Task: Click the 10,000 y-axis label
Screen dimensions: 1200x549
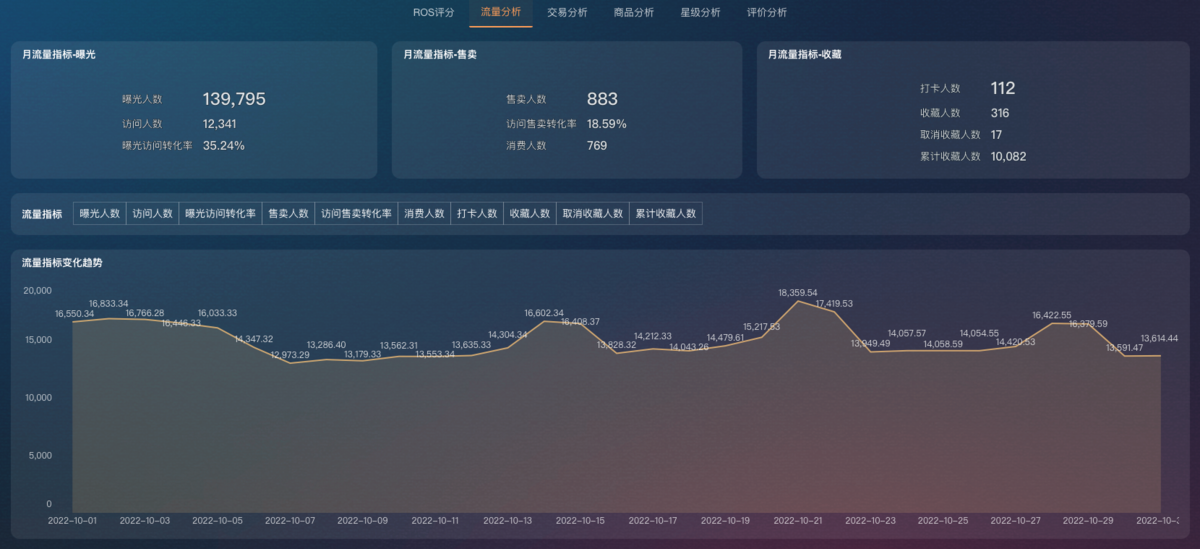Action: [37, 397]
